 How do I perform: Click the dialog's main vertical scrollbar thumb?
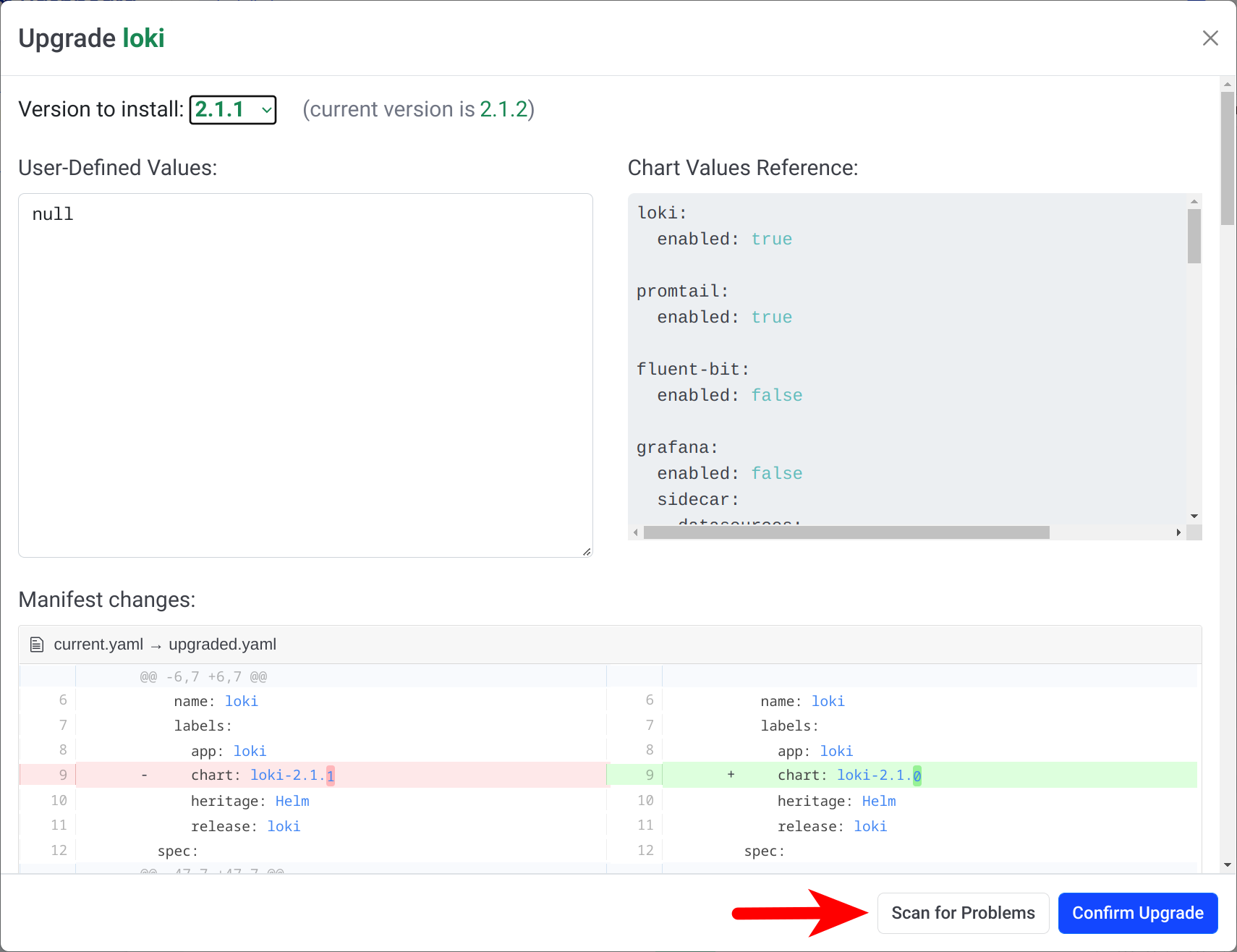click(x=1228, y=158)
